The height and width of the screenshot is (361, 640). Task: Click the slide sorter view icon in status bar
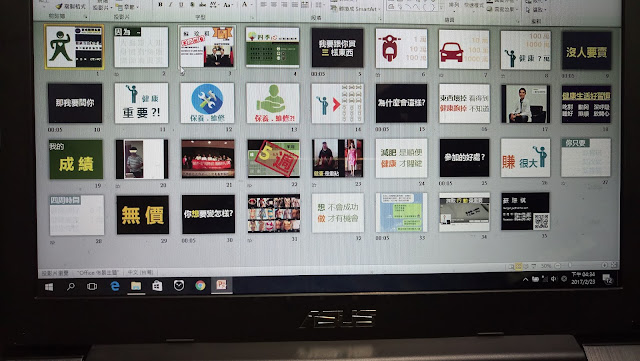(518, 266)
